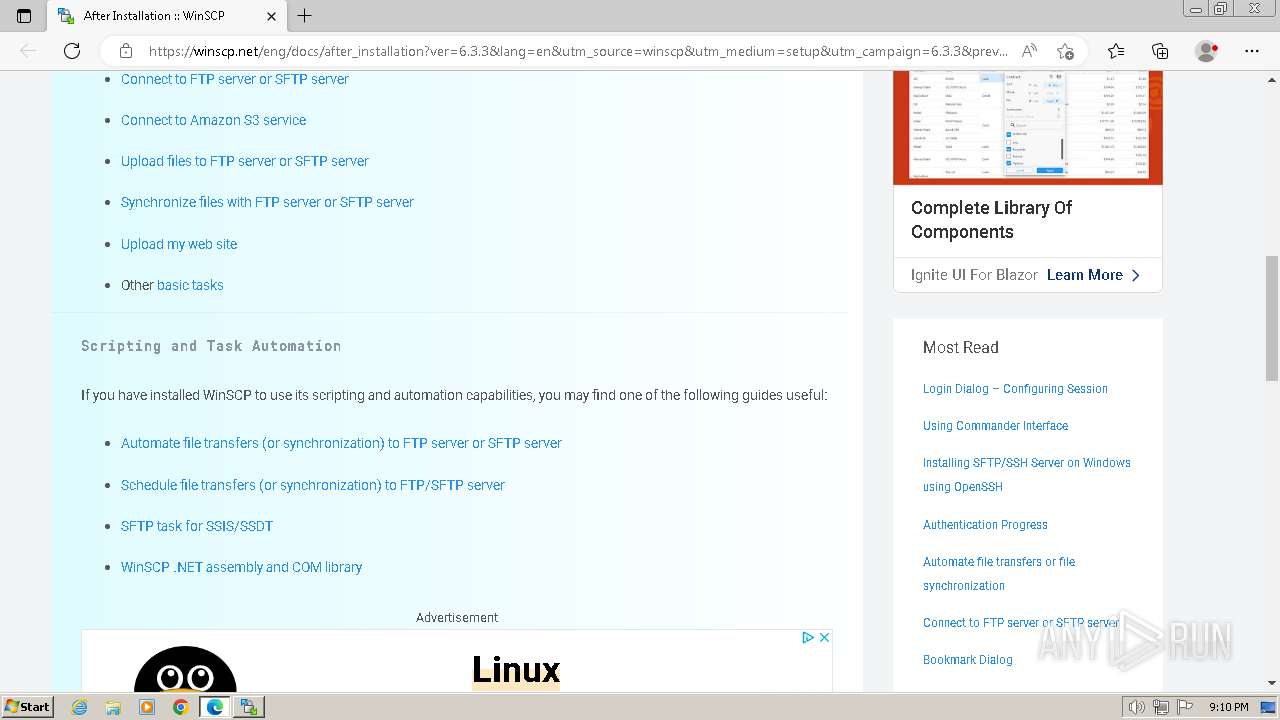Click the Read aloud icon
The width and height of the screenshot is (1280, 720).
tap(1029, 51)
